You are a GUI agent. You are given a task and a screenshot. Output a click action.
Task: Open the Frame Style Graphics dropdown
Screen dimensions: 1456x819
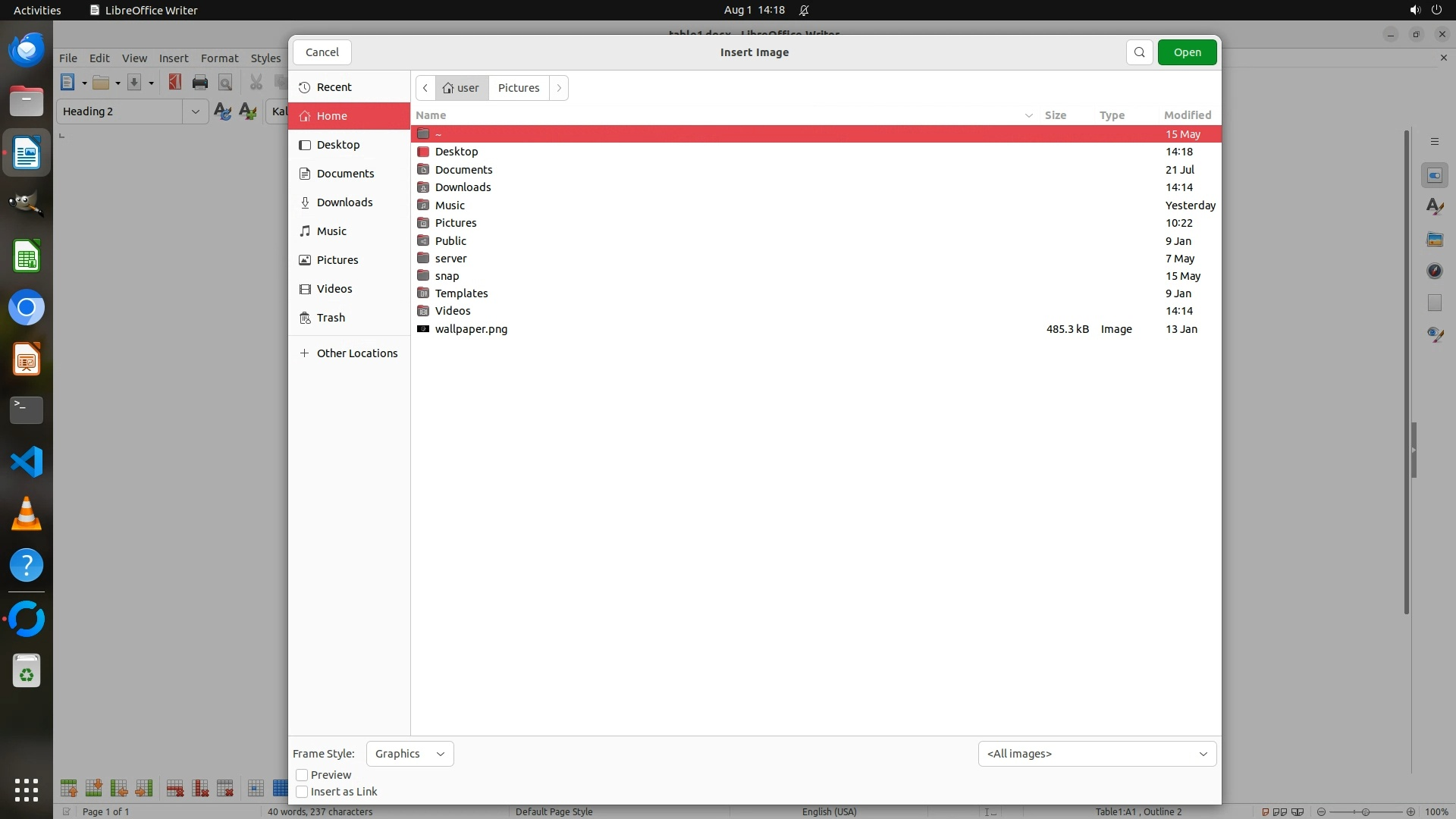(x=409, y=754)
